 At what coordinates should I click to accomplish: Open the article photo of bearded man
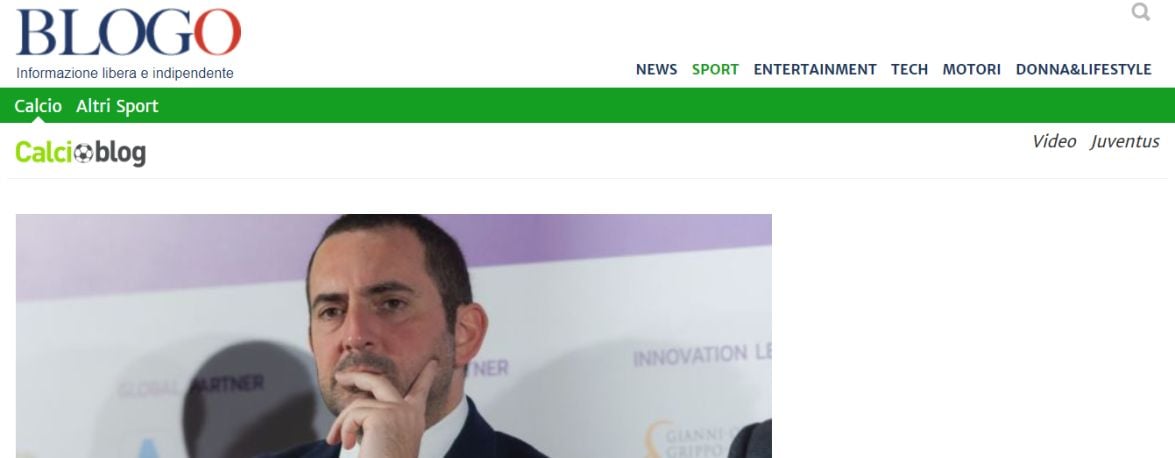[x=393, y=336]
